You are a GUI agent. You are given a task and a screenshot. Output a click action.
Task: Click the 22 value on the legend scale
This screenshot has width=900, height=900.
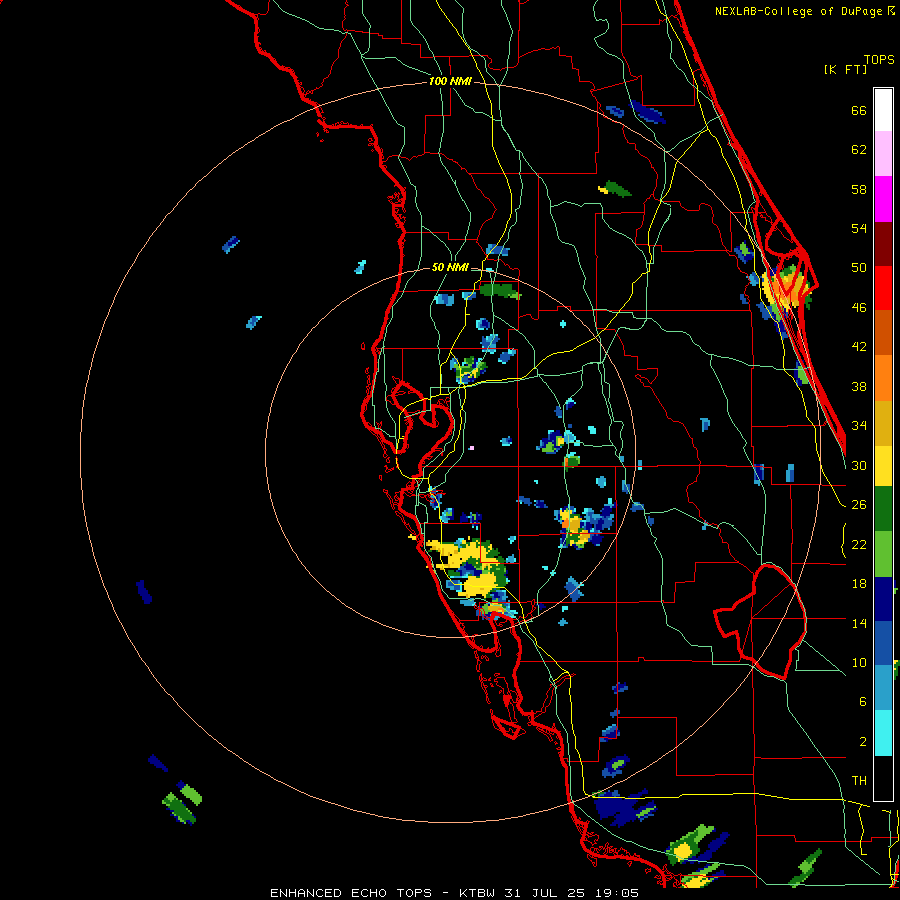coord(859,544)
